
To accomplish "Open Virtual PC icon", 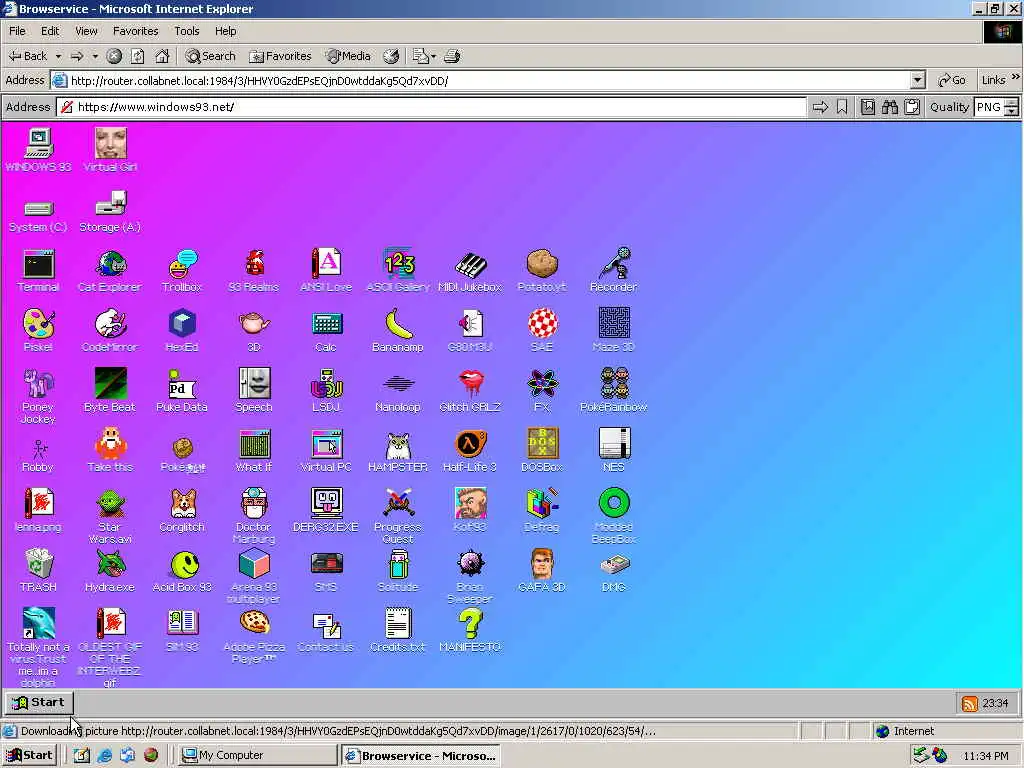I will click(x=326, y=451).
